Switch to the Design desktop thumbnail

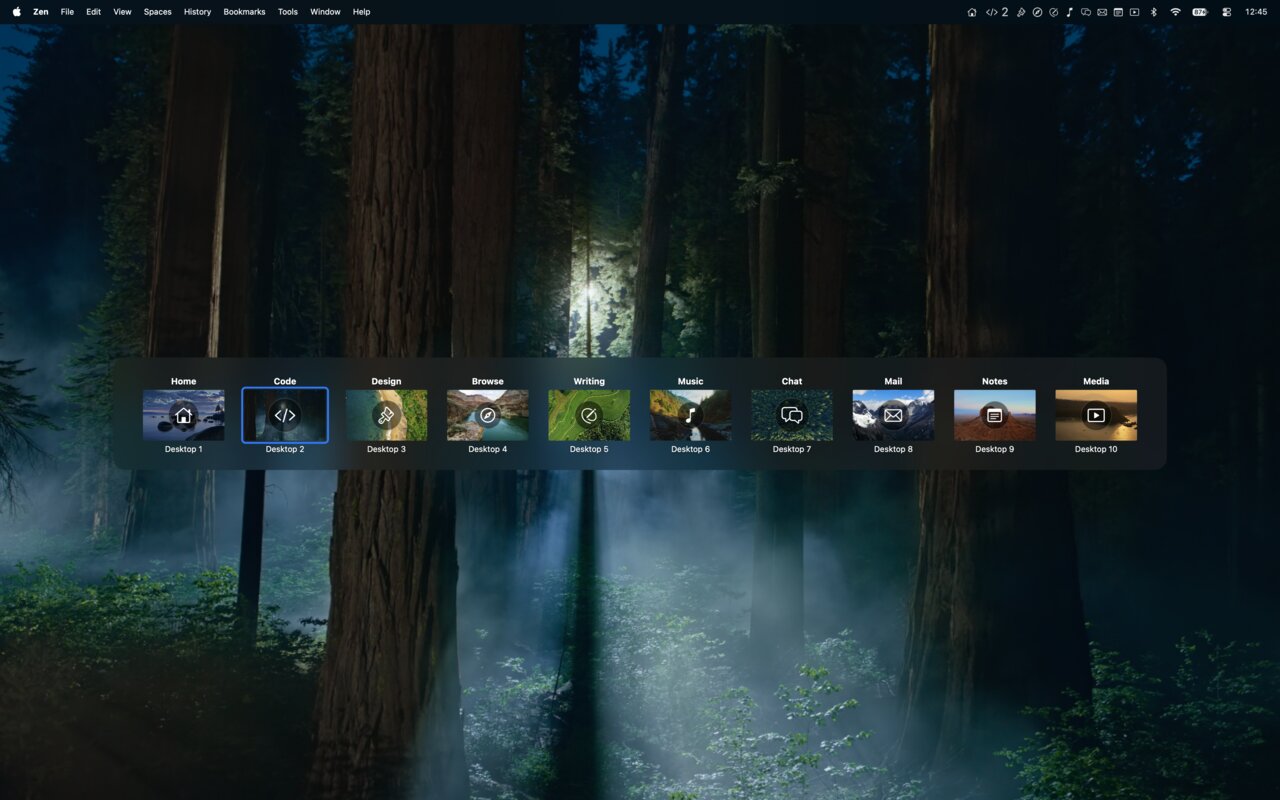pyautogui.click(x=386, y=415)
